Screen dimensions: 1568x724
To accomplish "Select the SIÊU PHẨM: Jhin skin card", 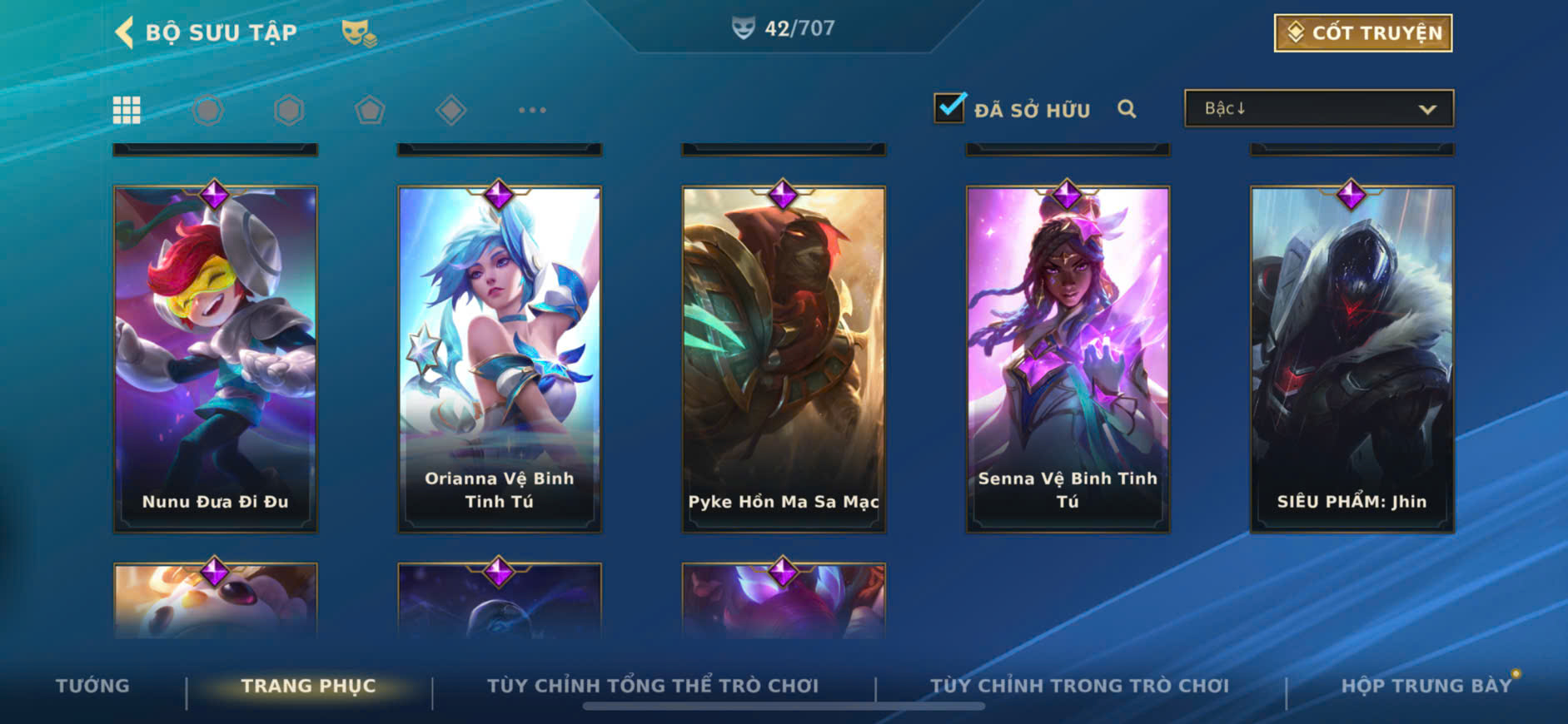I will [x=1351, y=359].
